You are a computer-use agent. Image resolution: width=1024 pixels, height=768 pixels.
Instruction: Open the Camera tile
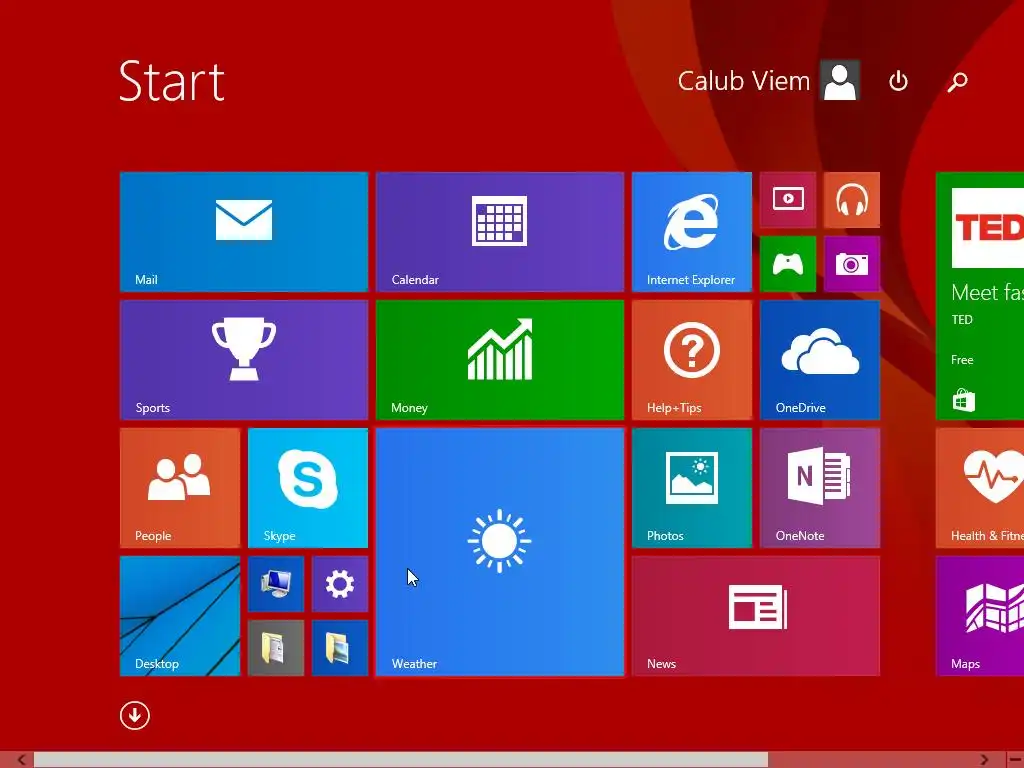852,264
